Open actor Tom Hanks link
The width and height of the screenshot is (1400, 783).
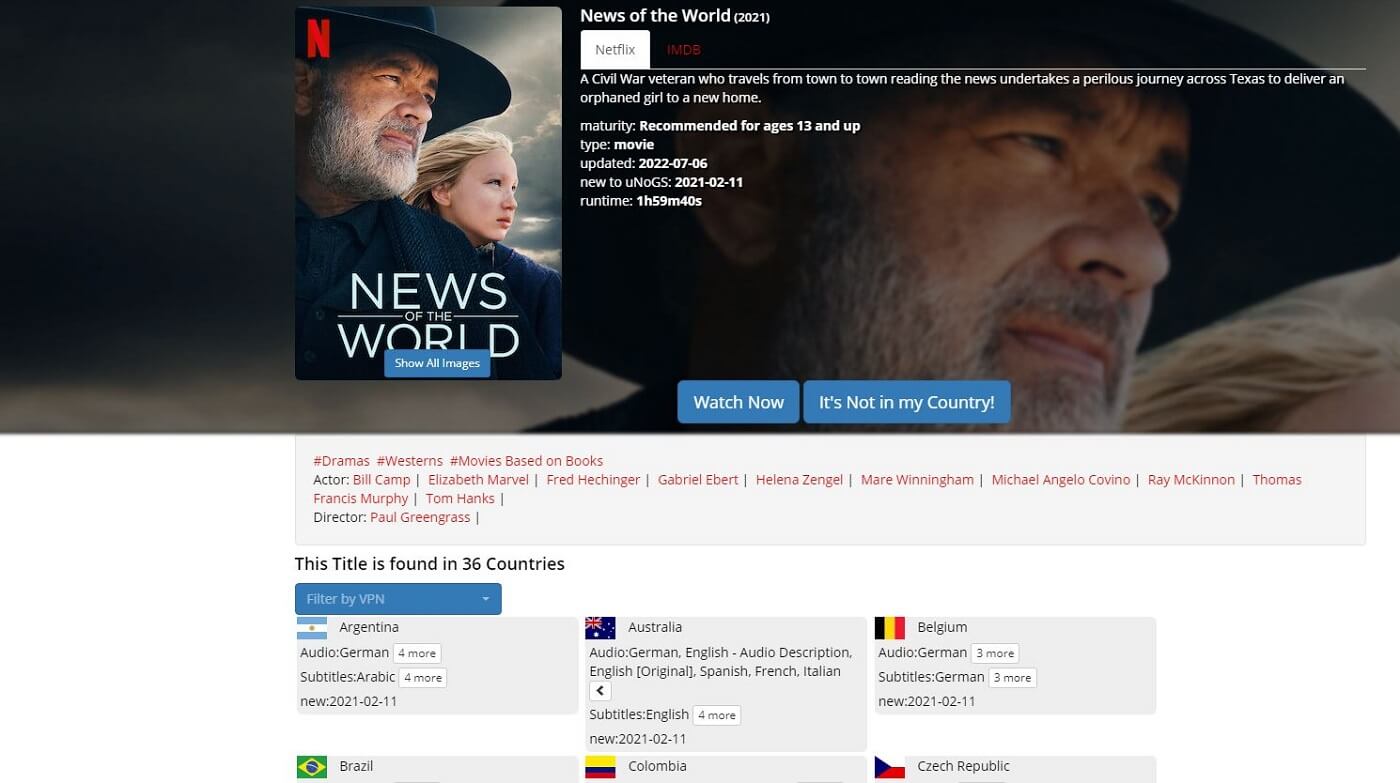click(460, 499)
